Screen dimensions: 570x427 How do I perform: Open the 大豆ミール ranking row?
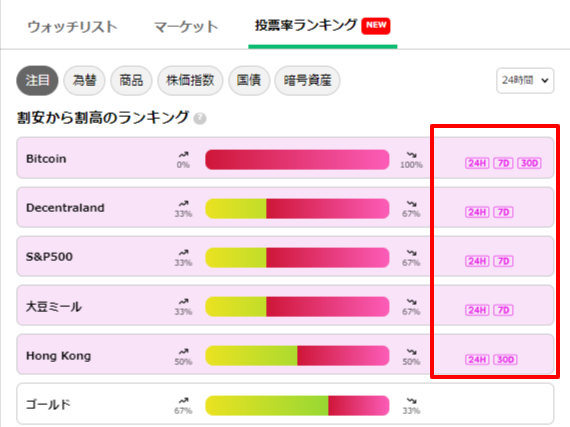285,305
